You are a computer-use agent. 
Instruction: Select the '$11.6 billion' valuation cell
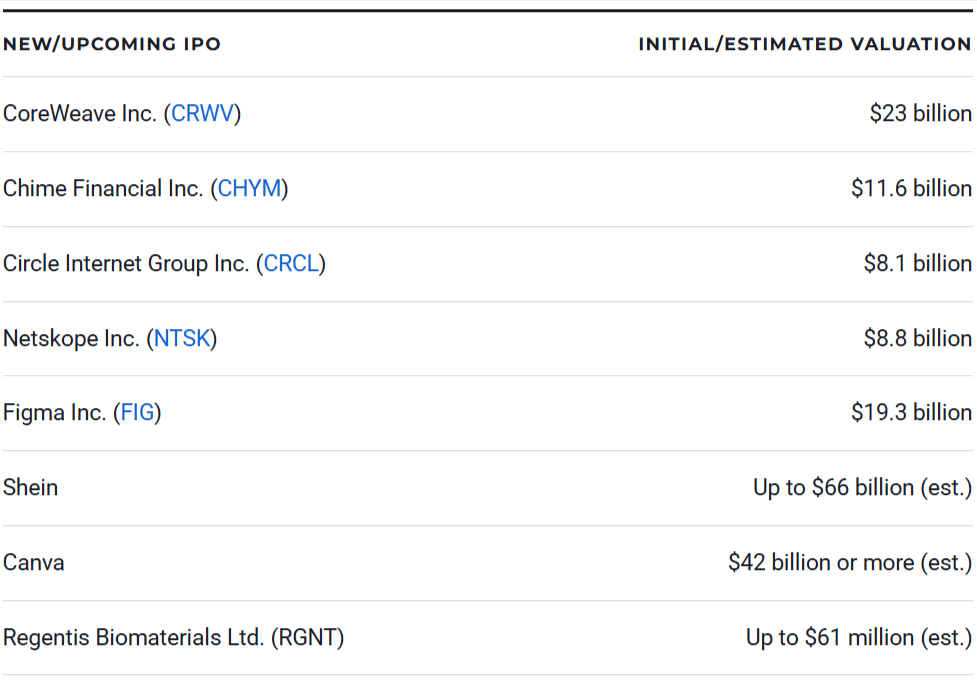(x=912, y=188)
